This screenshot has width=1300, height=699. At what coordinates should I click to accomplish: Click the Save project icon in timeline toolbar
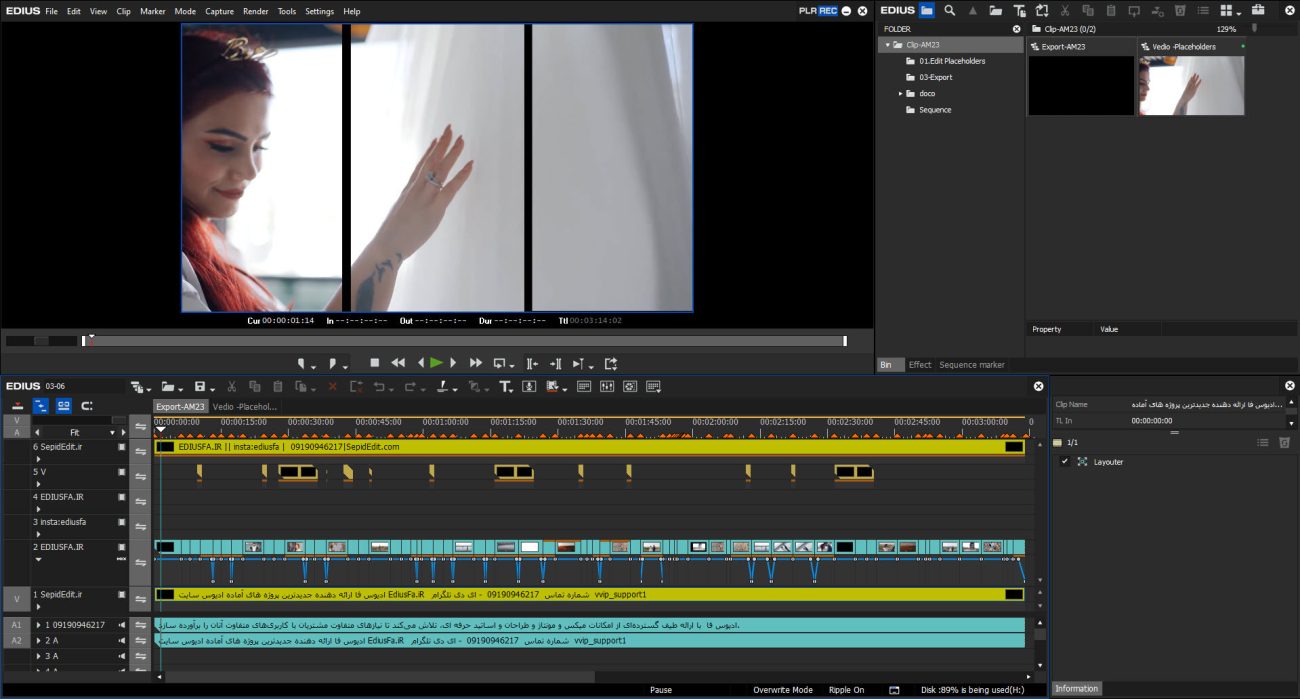[x=201, y=387]
